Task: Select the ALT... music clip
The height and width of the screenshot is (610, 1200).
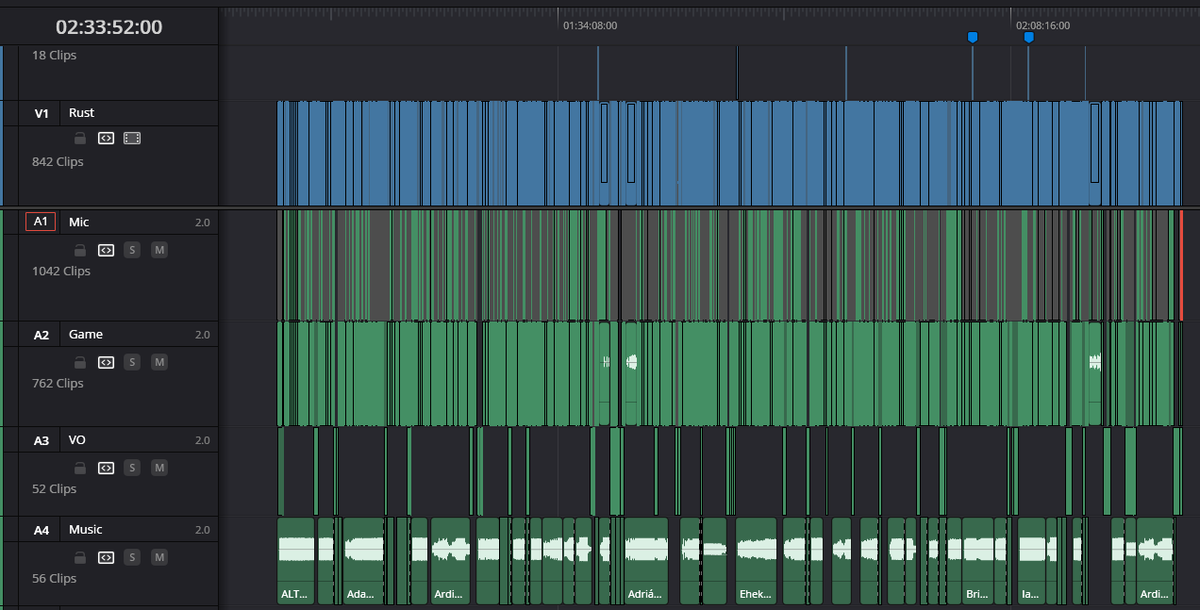Action: pyautogui.click(x=296, y=561)
